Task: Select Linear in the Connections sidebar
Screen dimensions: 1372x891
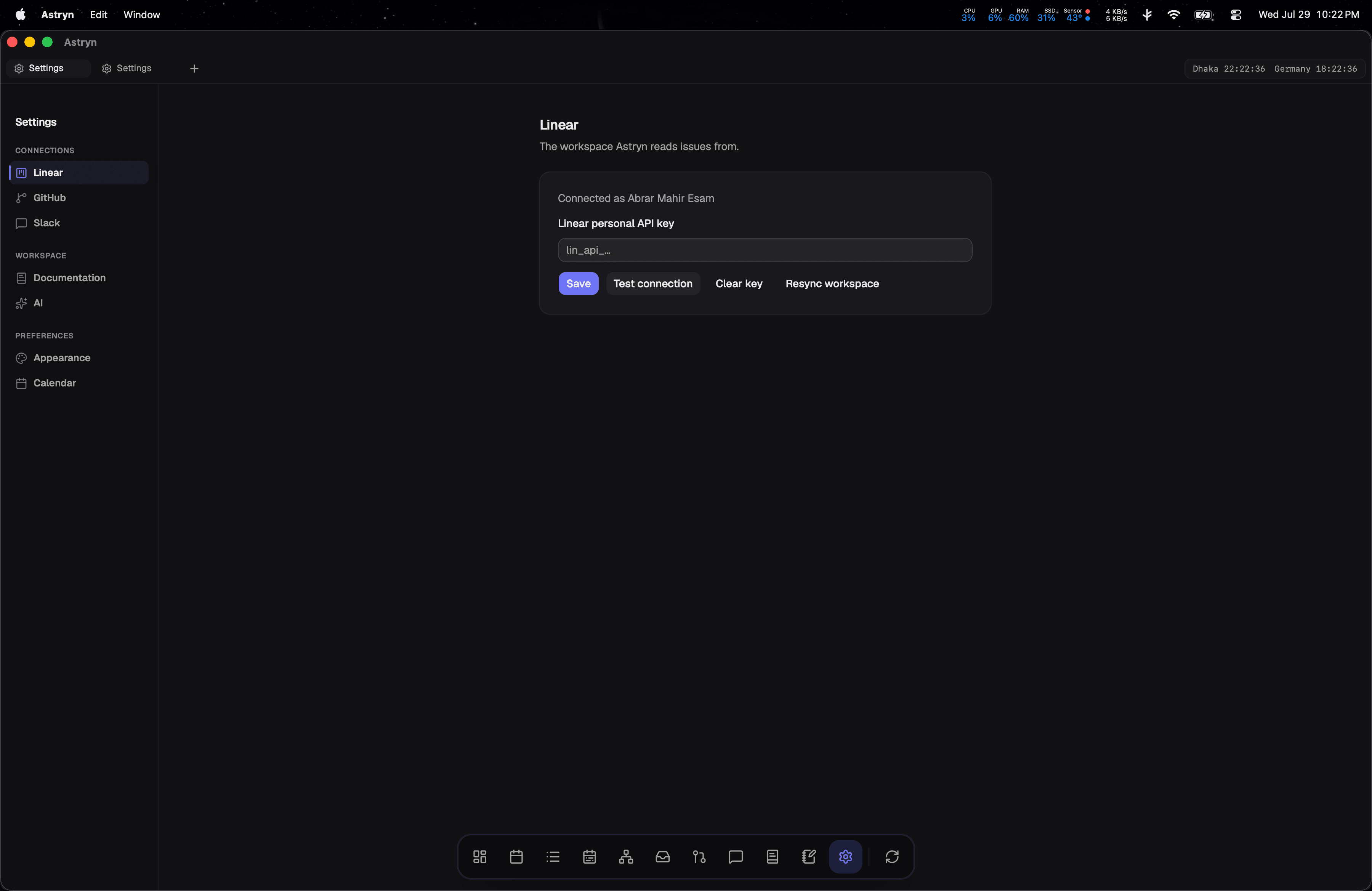Action: pos(79,172)
